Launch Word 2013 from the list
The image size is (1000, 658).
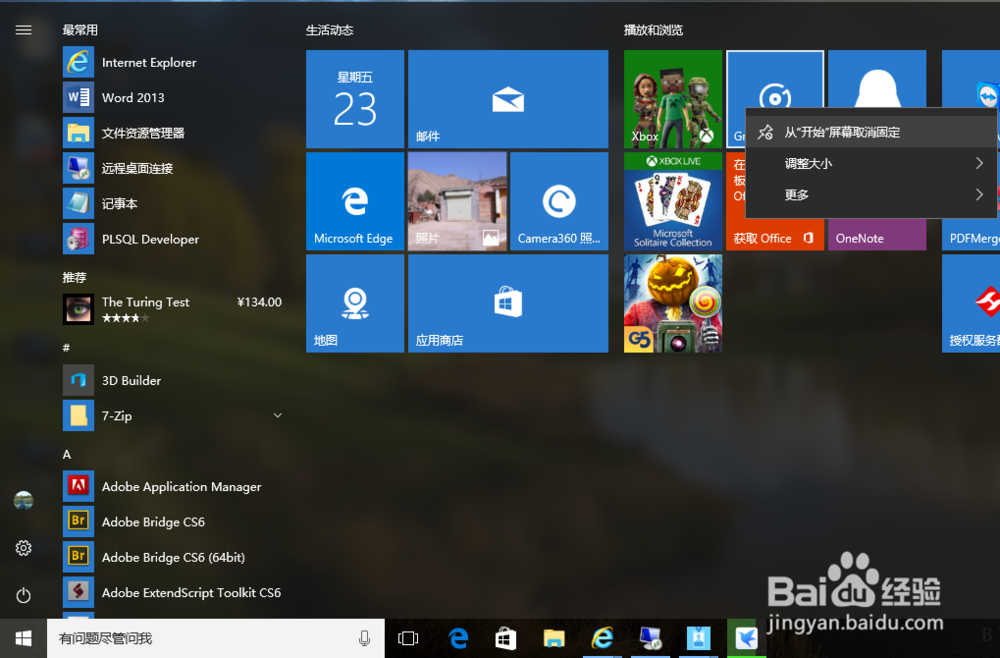(x=172, y=98)
